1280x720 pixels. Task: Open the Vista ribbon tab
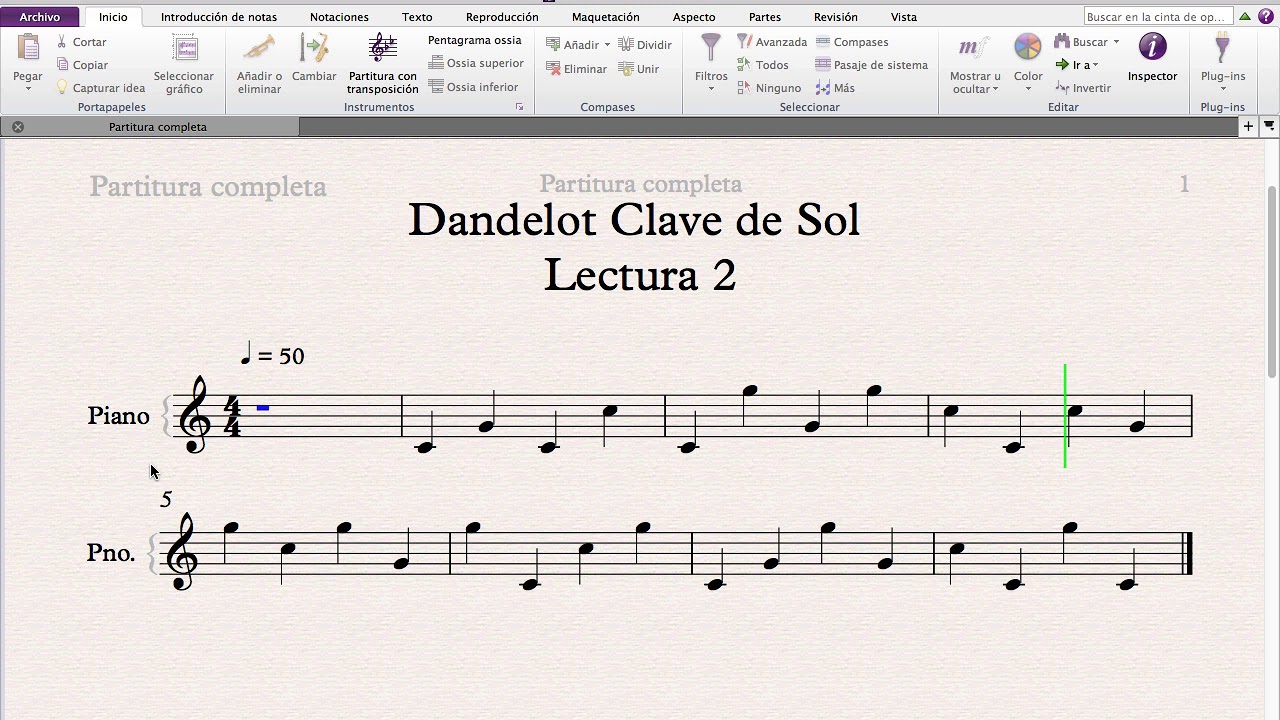pos(904,17)
